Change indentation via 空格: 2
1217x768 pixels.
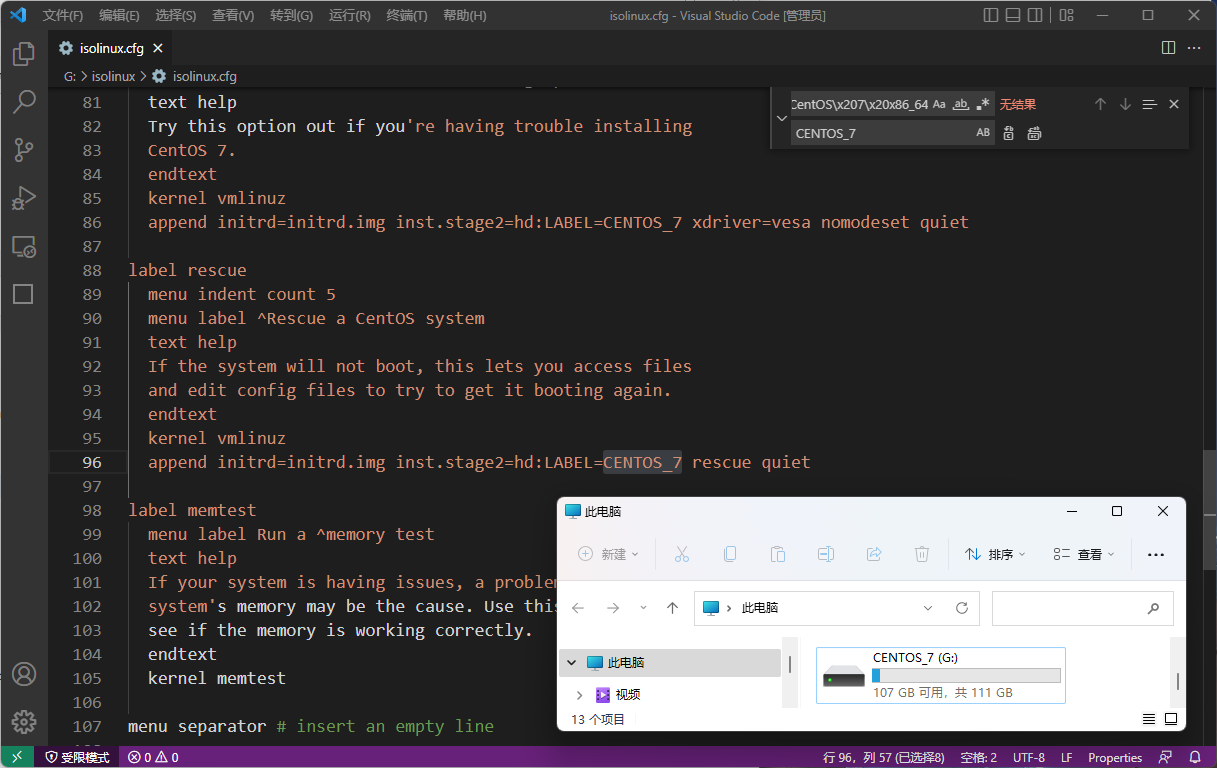(x=978, y=757)
